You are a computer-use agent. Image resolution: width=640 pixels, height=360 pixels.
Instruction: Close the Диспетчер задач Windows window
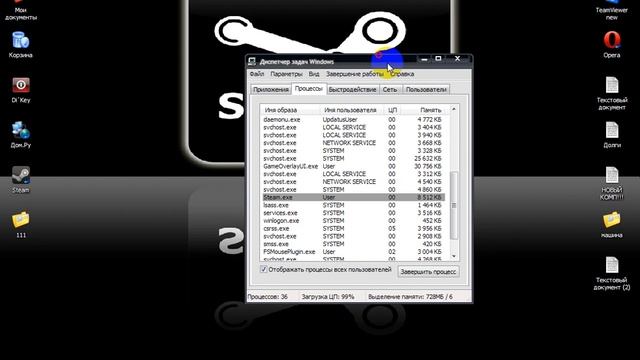click(x=458, y=59)
